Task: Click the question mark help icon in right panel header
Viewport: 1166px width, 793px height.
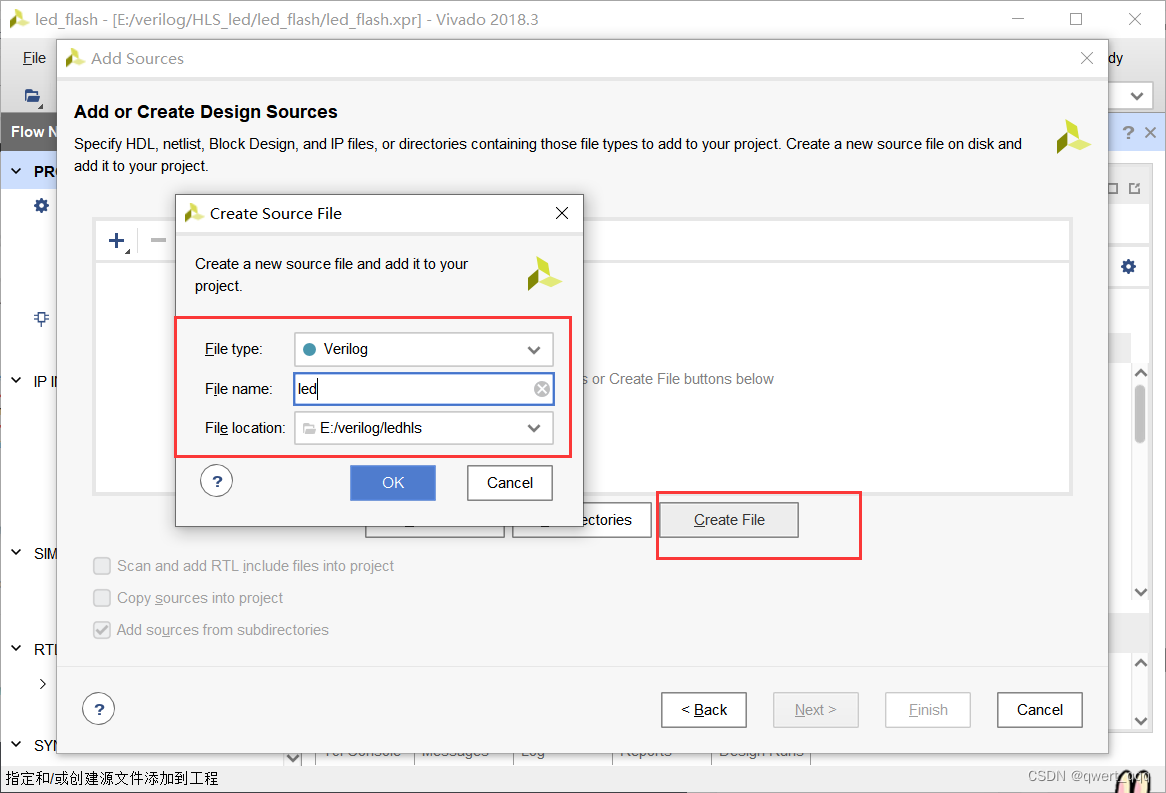Action: pos(1128,132)
